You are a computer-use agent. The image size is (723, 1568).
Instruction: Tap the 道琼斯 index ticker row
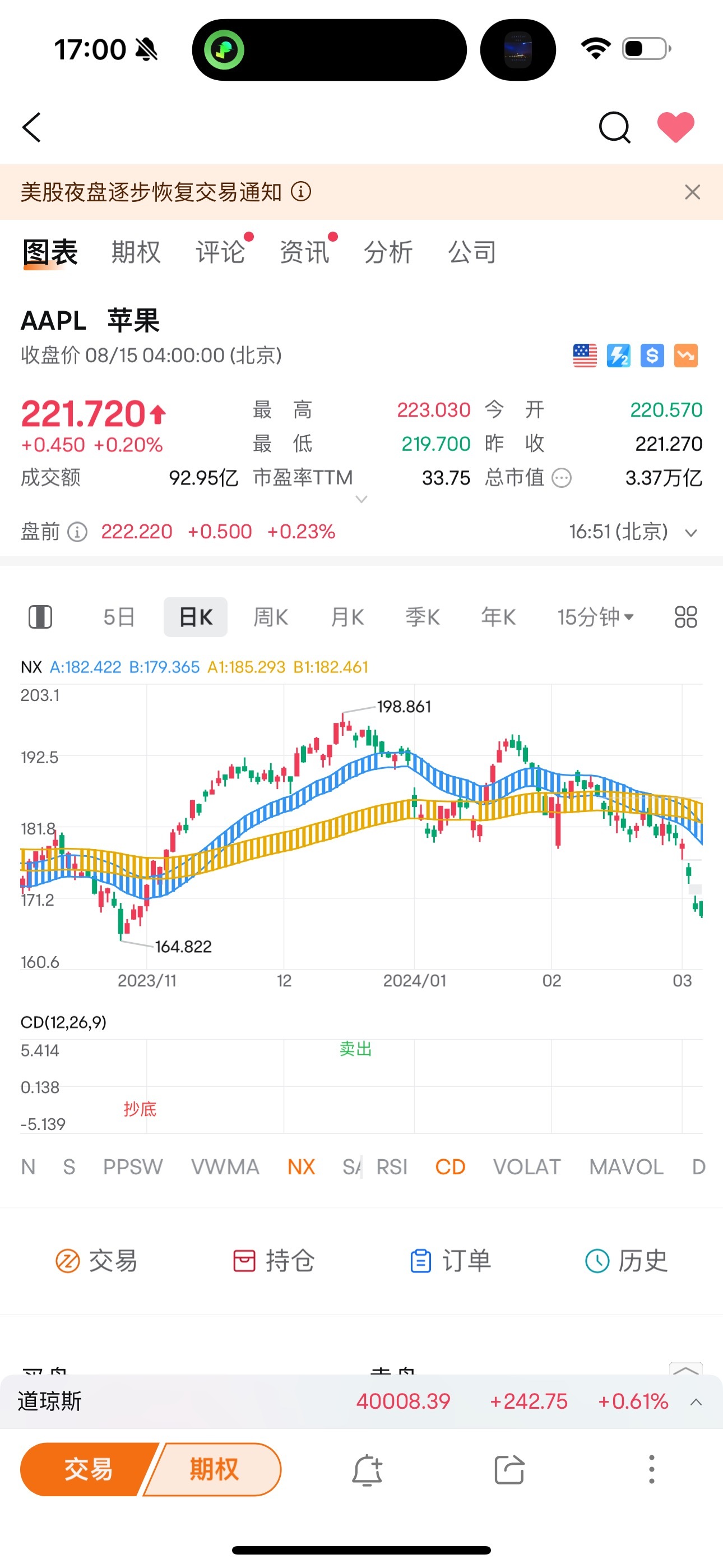pos(361,1402)
